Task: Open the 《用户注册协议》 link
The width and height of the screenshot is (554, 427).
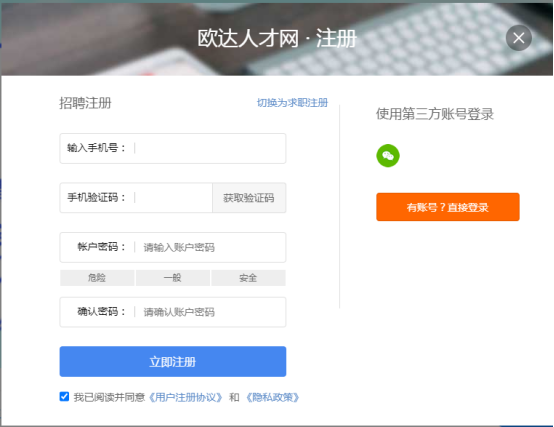Action: pos(185,397)
